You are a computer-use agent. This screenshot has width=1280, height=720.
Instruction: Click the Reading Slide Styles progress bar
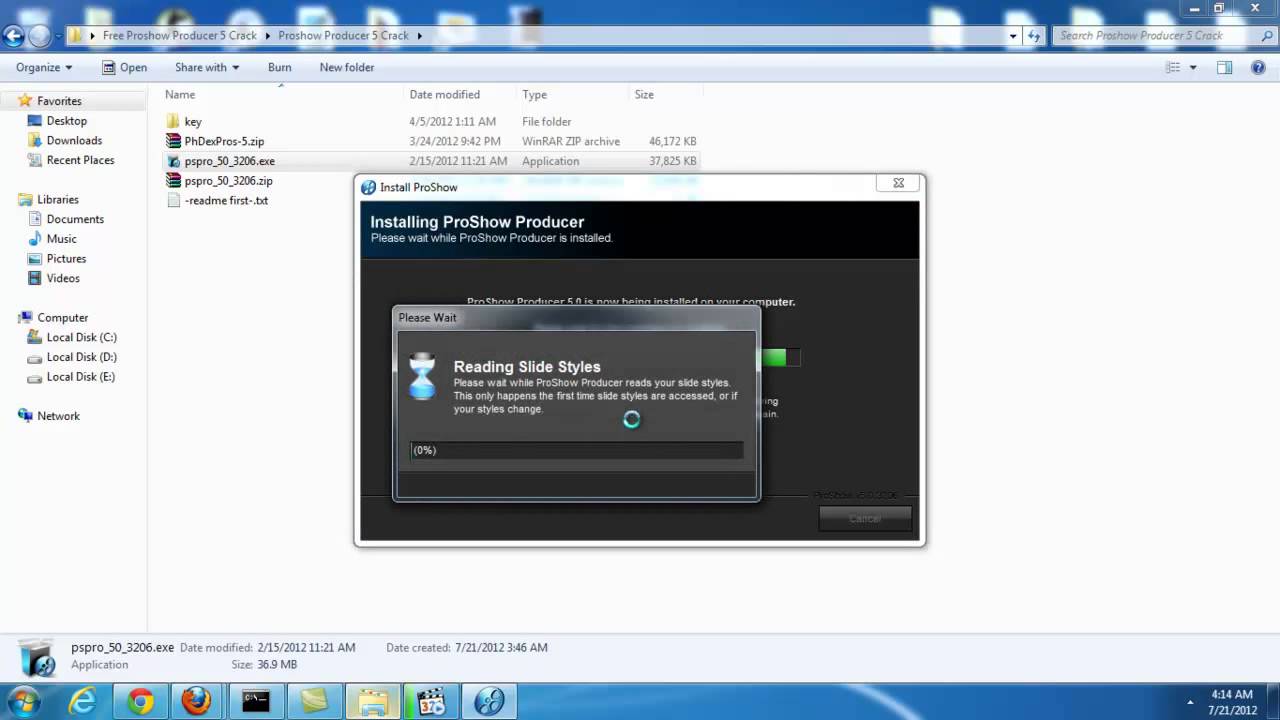click(576, 450)
